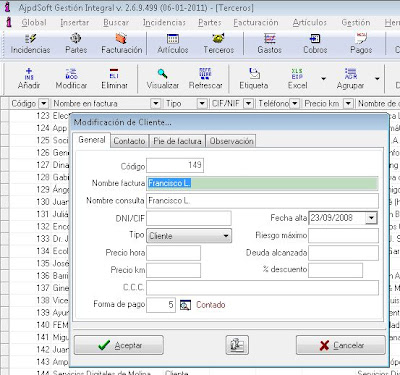Open the Precio km column filter dropdown
Screen dimensions: 400x375
348,104
